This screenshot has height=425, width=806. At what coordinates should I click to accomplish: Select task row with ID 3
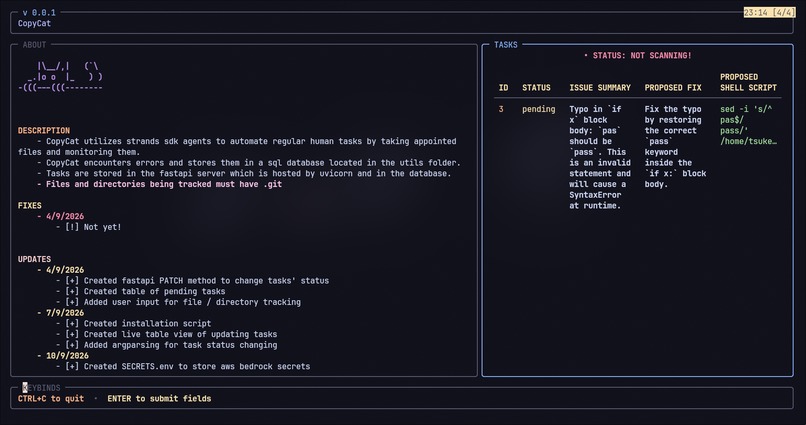(x=637, y=157)
